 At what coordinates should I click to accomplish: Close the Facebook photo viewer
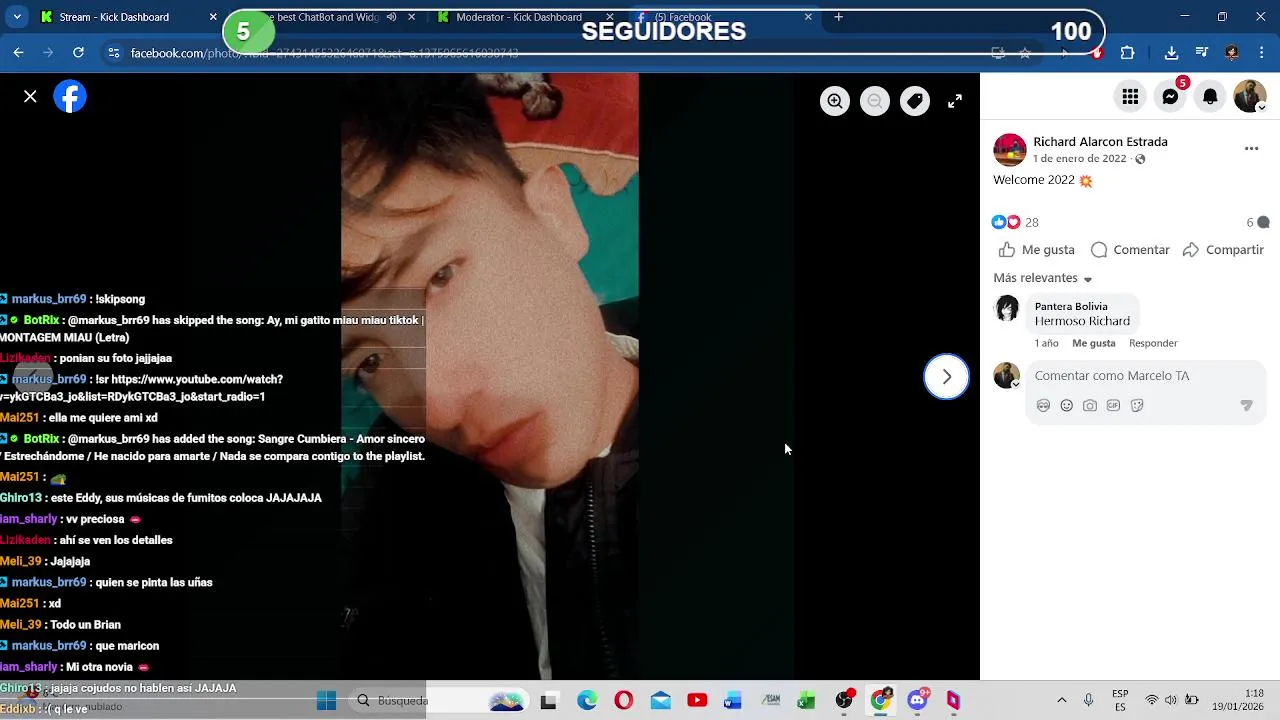[30, 97]
